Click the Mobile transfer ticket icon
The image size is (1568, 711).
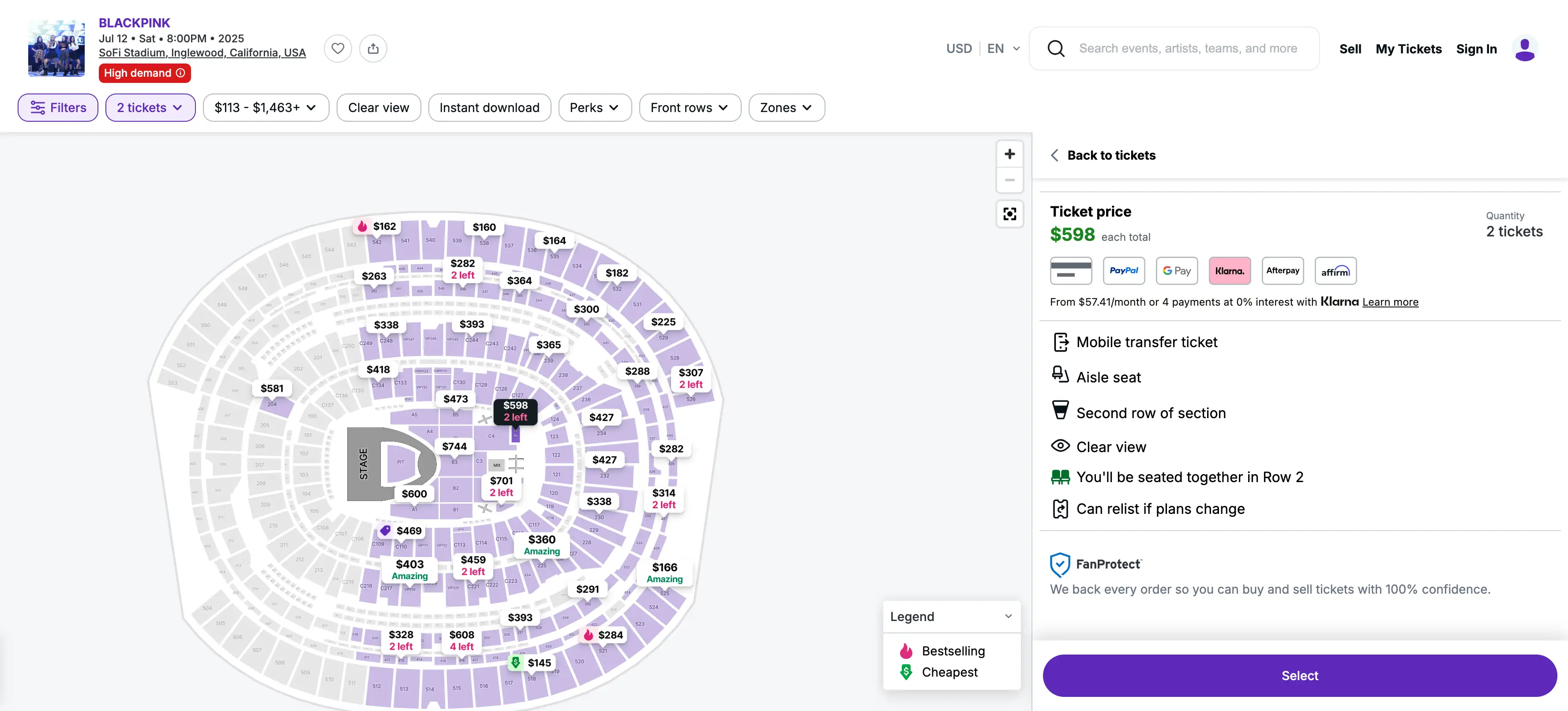point(1060,342)
